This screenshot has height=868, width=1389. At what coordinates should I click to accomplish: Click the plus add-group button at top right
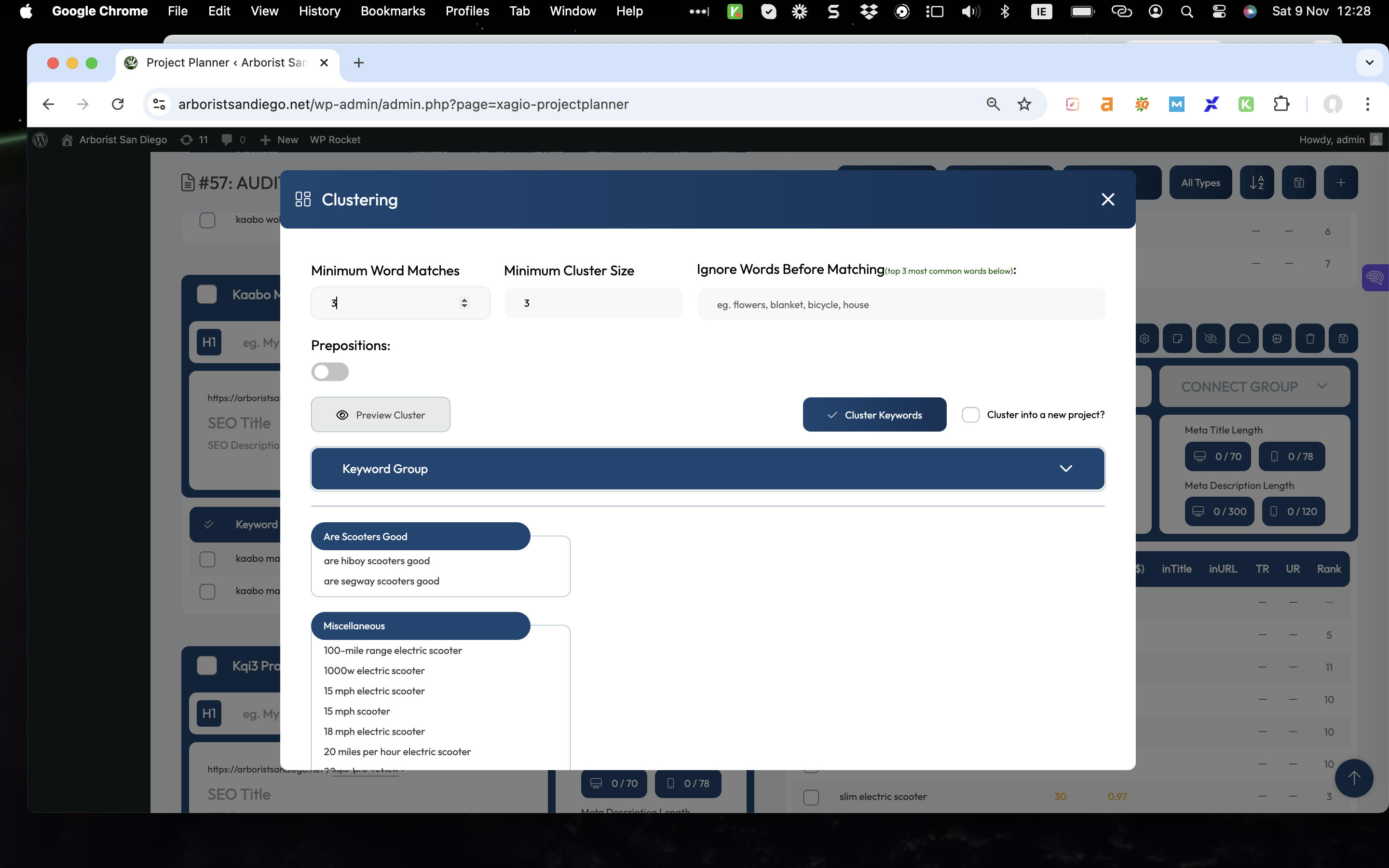(x=1340, y=183)
